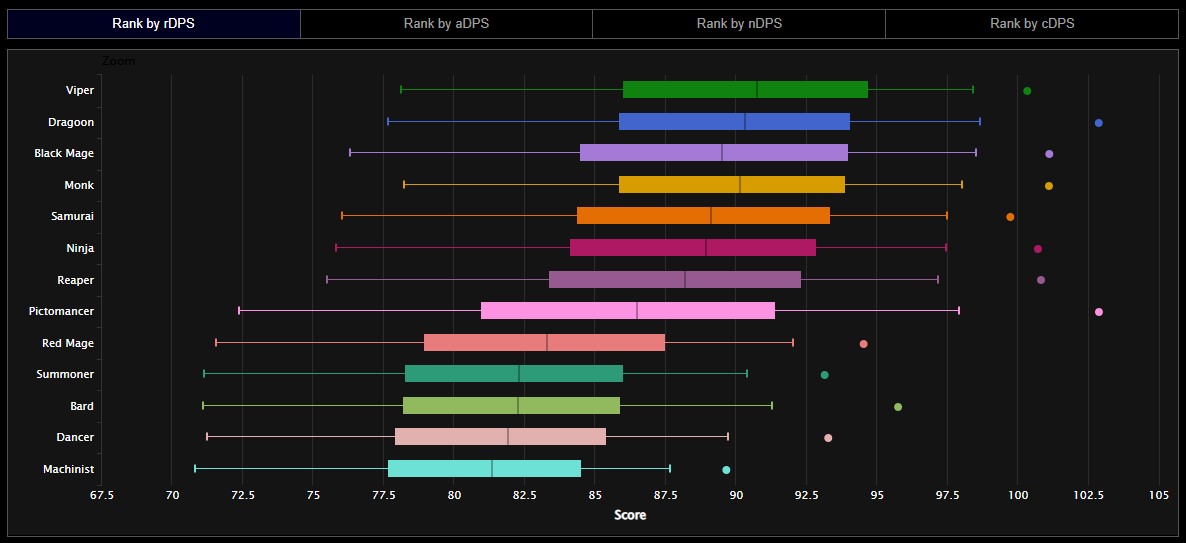Click the Monk job label
Viewport: 1186px width, 543px height.
pyautogui.click(x=79, y=185)
